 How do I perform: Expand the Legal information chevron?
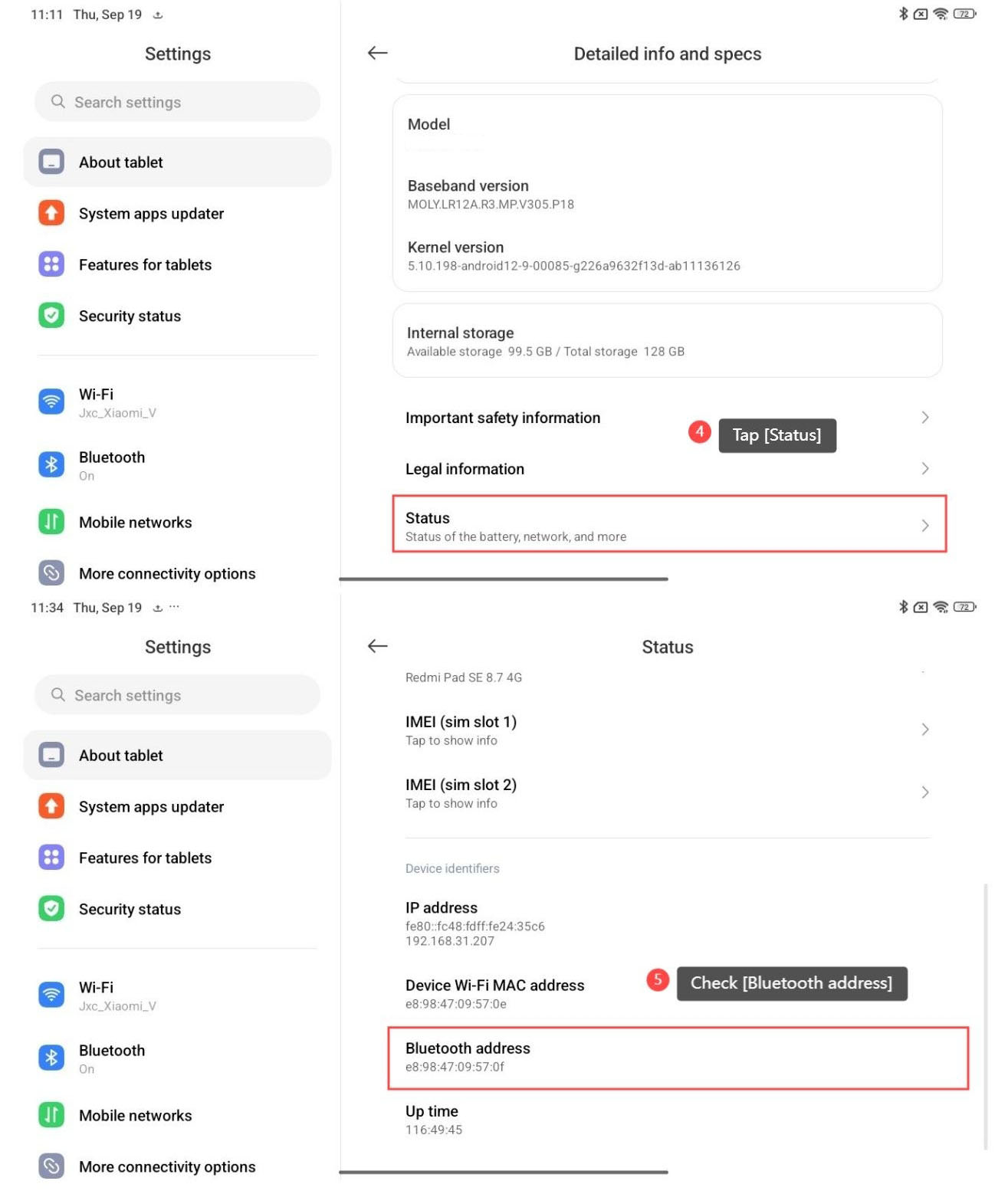click(925, 468)
